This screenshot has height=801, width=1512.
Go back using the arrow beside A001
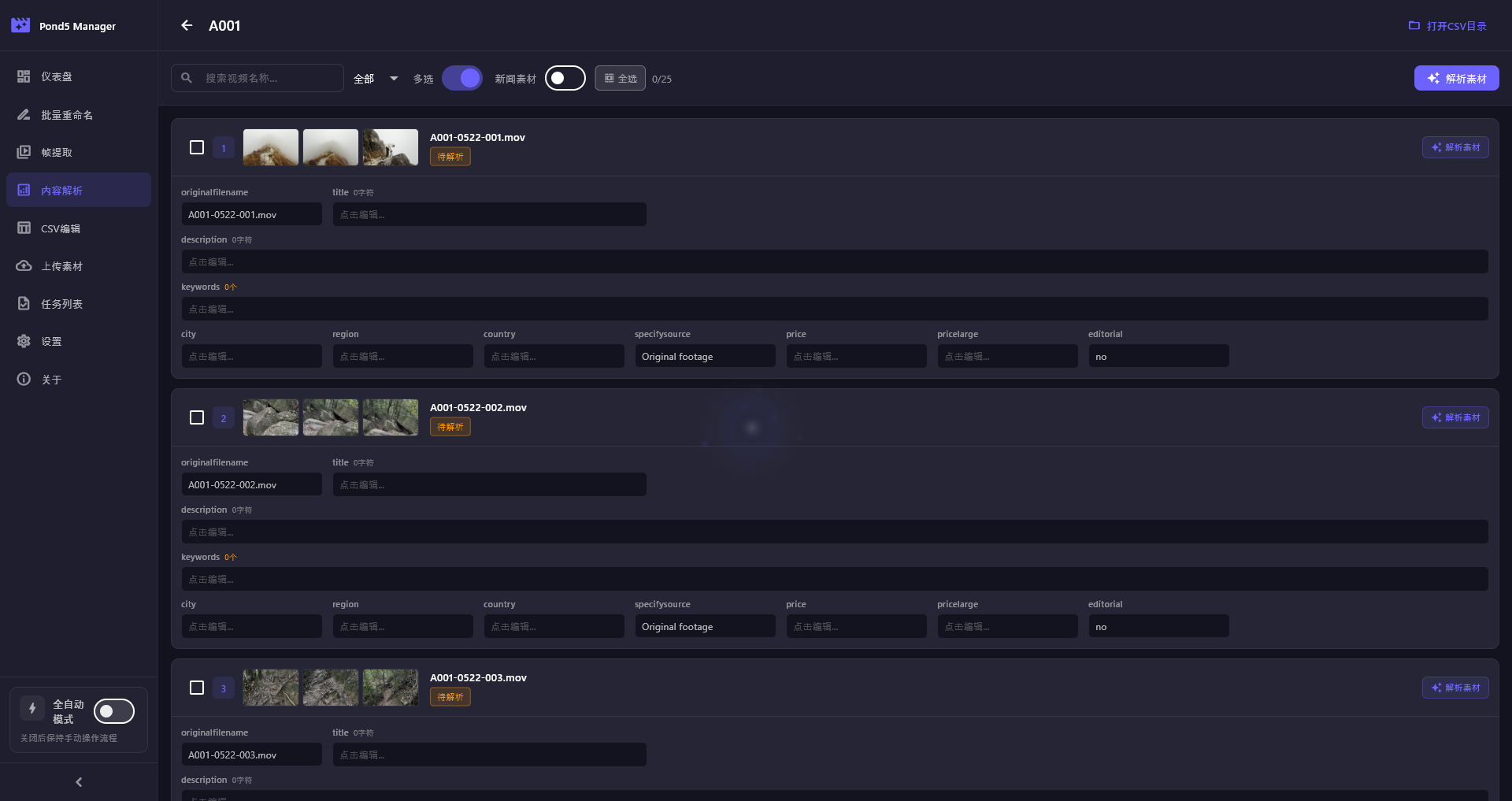click(187, 25)
